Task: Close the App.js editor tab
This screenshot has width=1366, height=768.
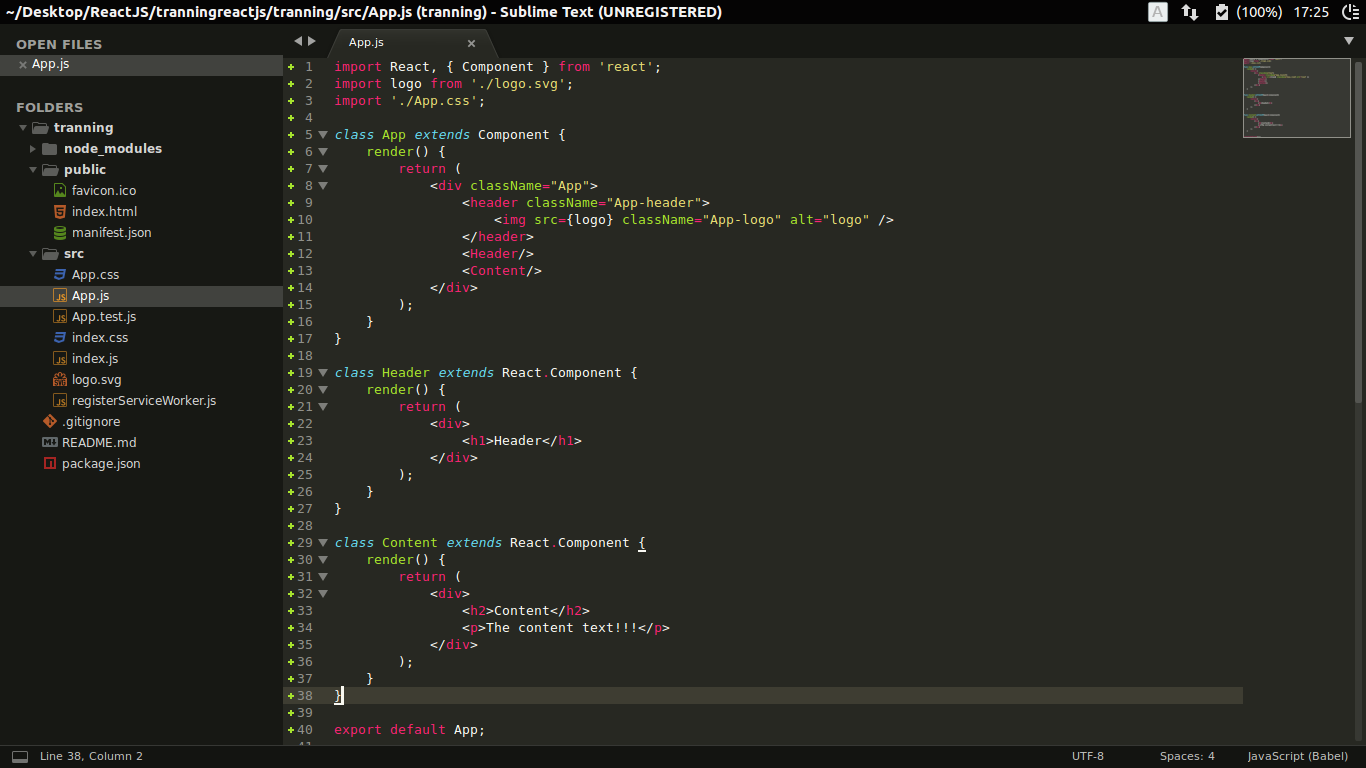Action: [x=471, y=43]
